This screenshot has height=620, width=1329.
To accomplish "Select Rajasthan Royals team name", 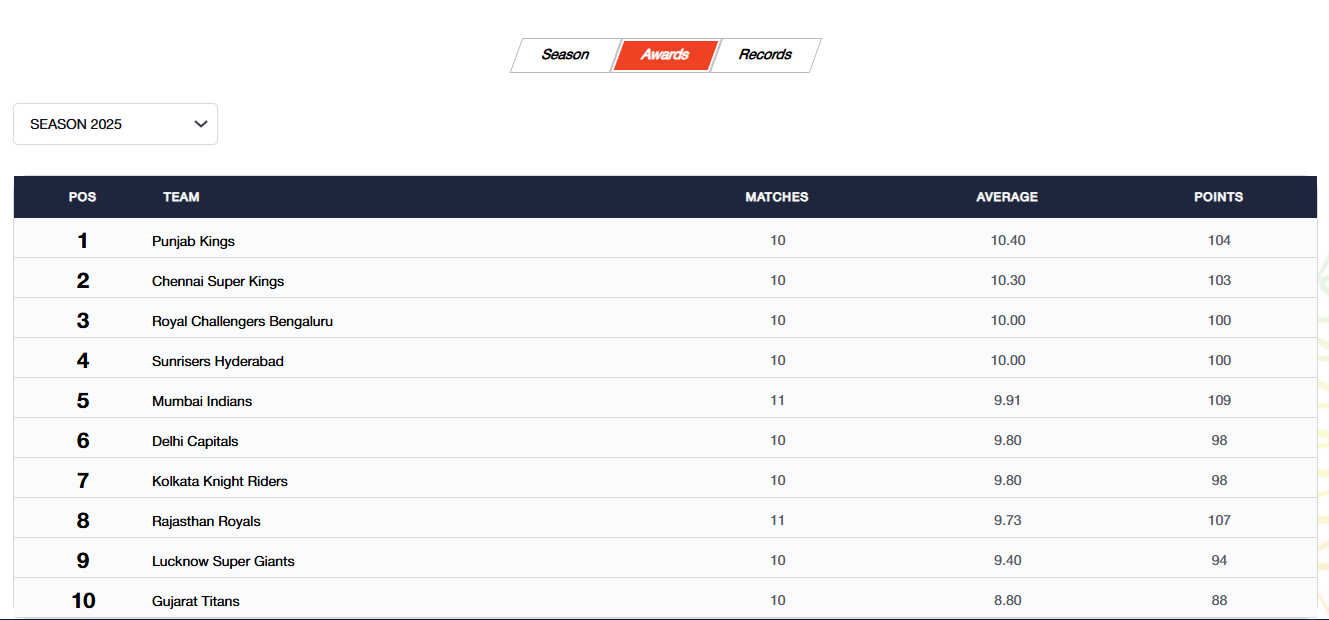I will coord(206,521).
